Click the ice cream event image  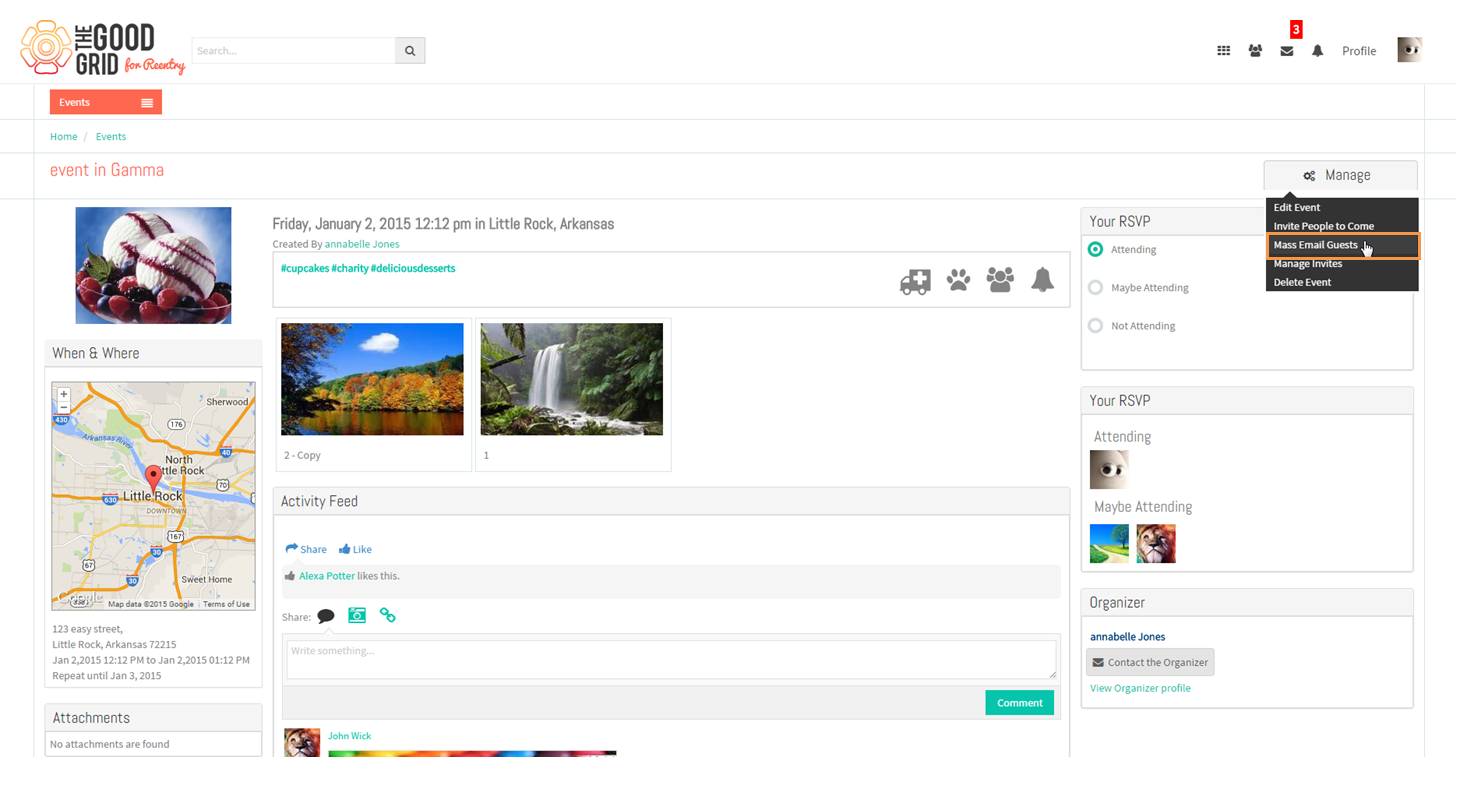click(153, 265)
